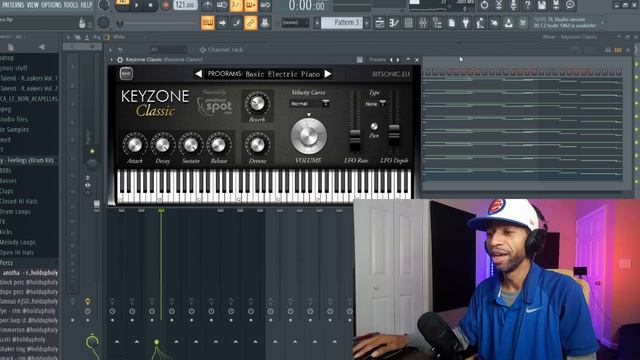Click the microphone recording icon
The height and width of the screenshot is (360, 640).
coord(513,5)
